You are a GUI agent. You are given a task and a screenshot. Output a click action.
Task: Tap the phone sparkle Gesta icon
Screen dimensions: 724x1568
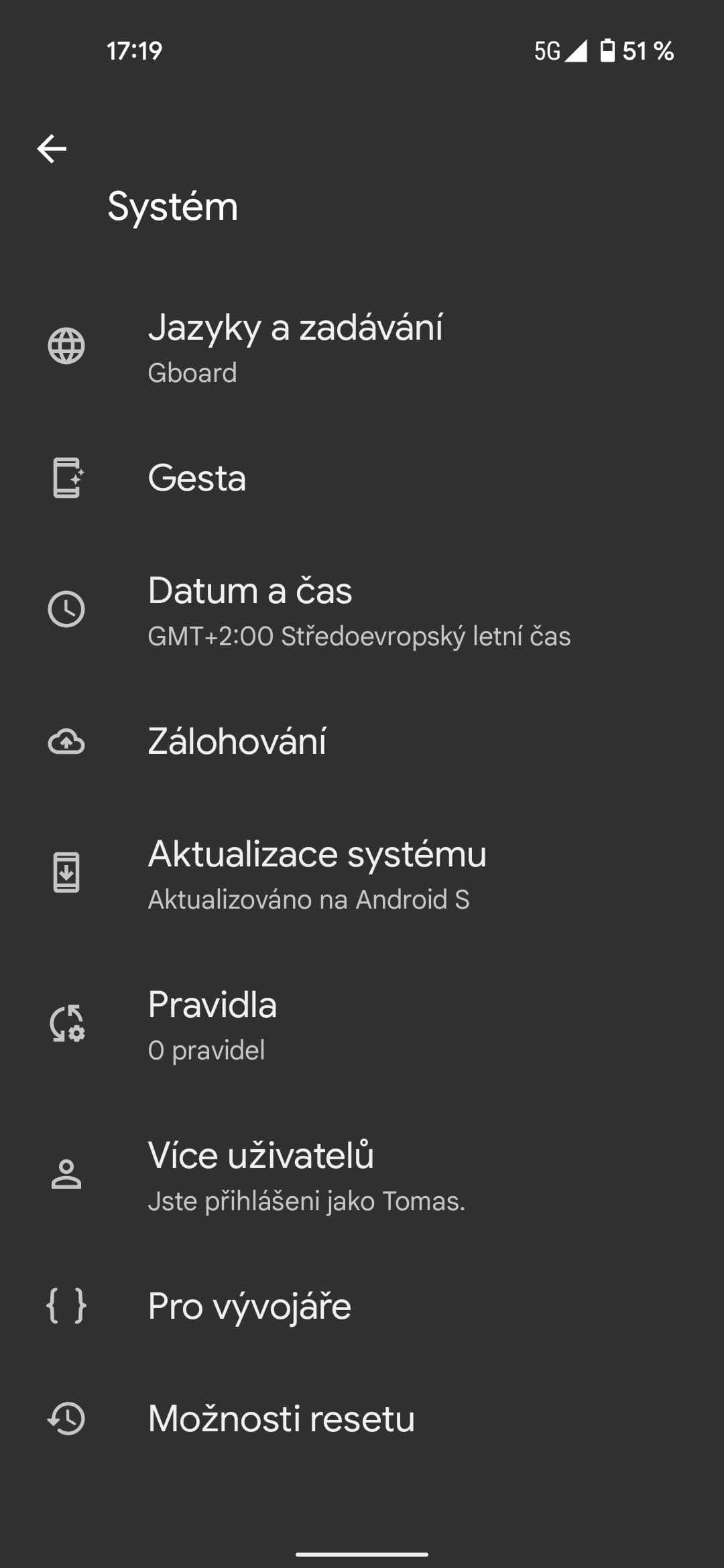[x=66, y=478]
